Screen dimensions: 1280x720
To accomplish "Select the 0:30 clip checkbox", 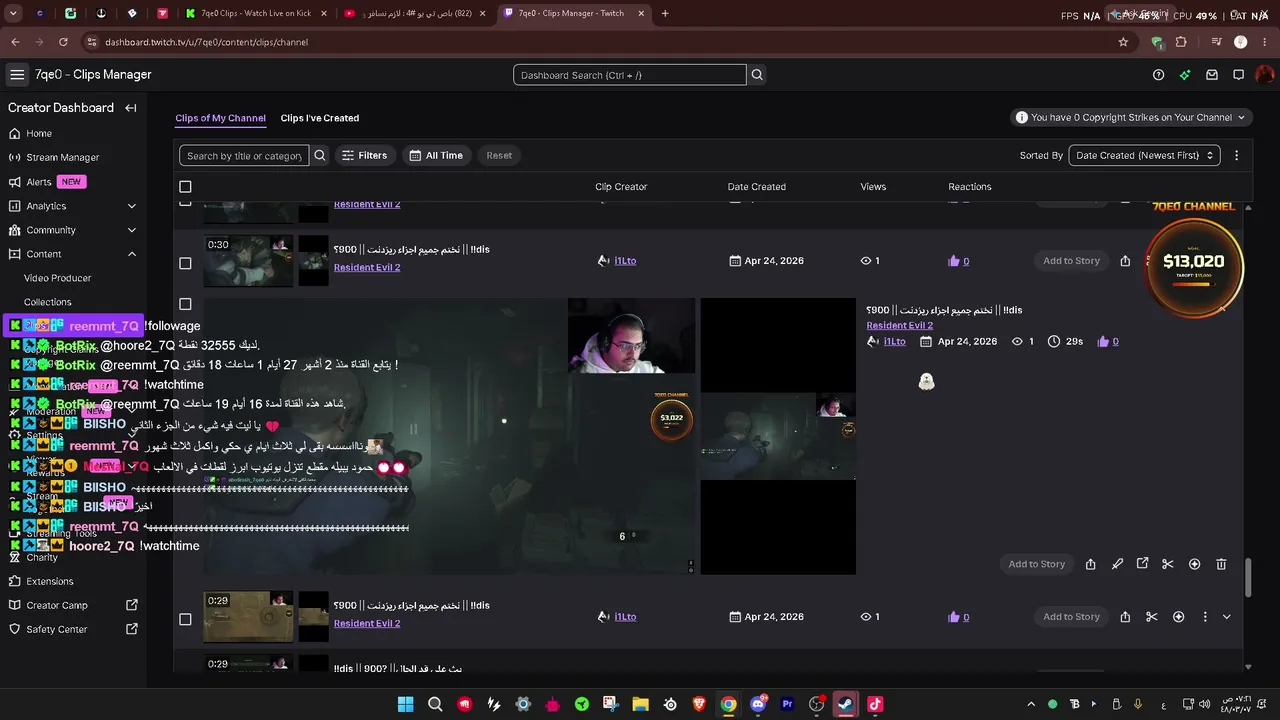I will 185,263.
